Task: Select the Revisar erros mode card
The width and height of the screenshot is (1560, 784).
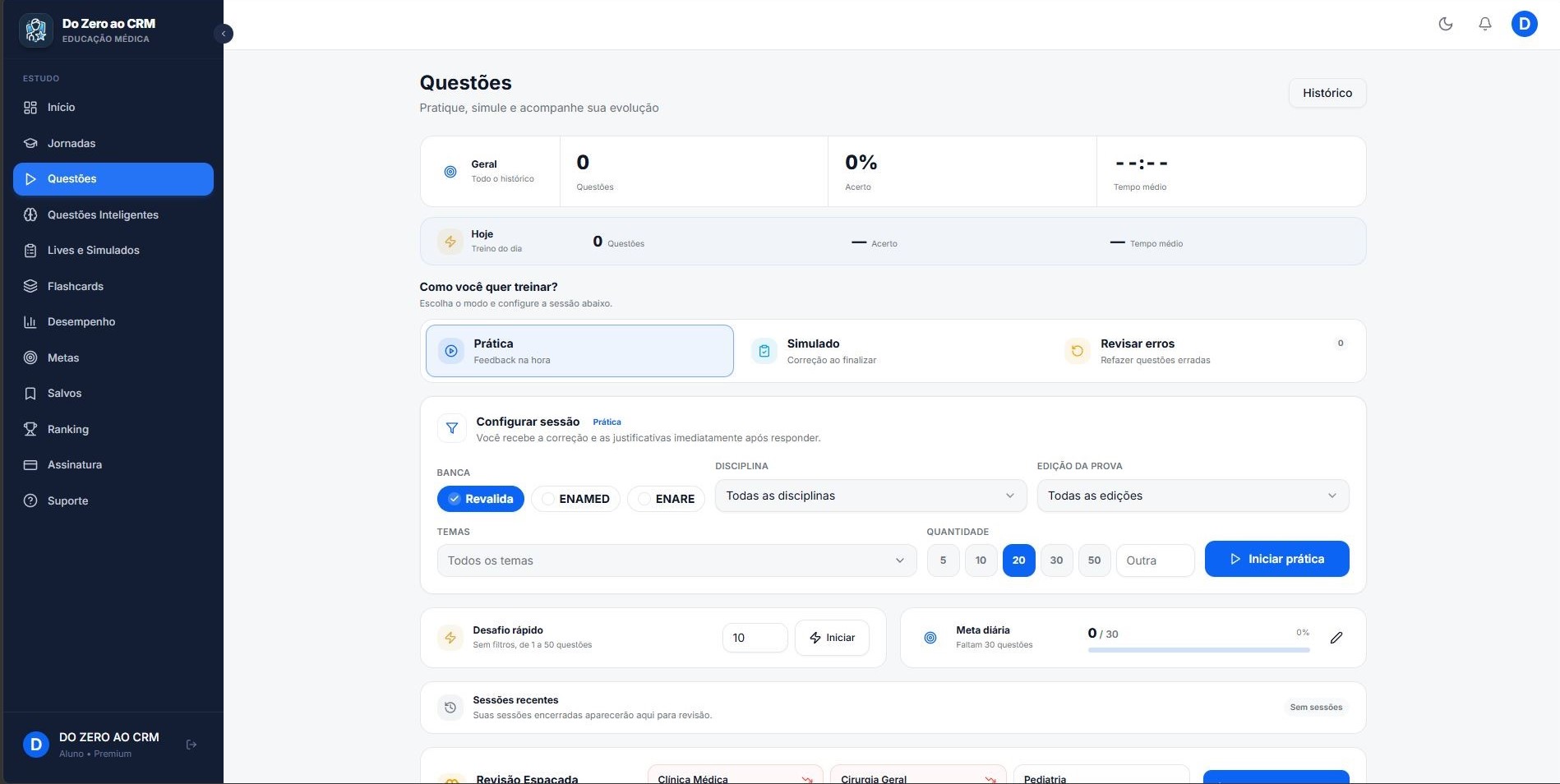Action: 1207,351
